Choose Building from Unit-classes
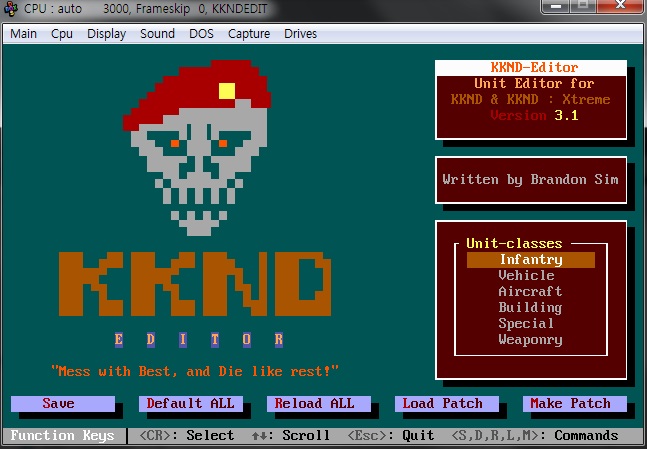This screenshot has width=647, height=449. click(530, 308)
